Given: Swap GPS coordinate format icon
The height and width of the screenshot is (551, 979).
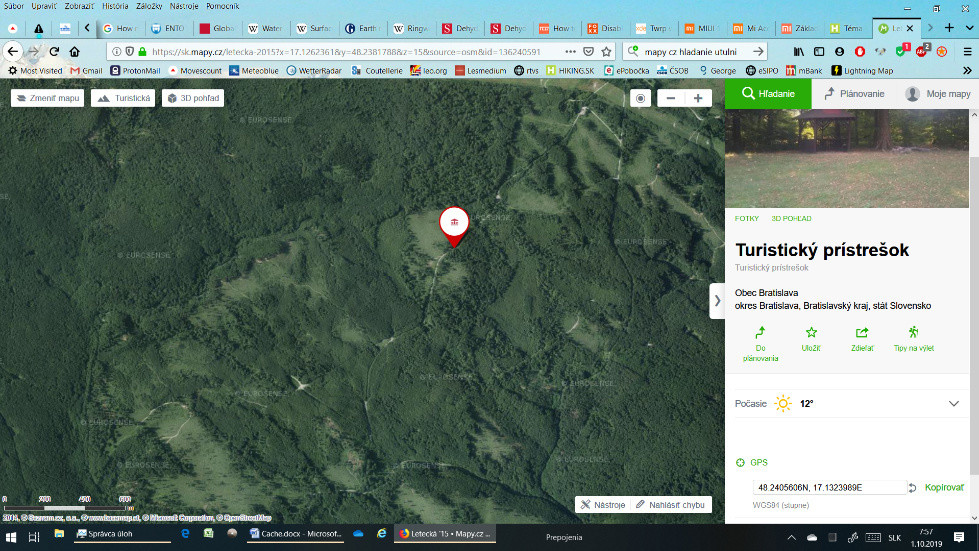Looking at the screenshot, I should coord(912,487).
